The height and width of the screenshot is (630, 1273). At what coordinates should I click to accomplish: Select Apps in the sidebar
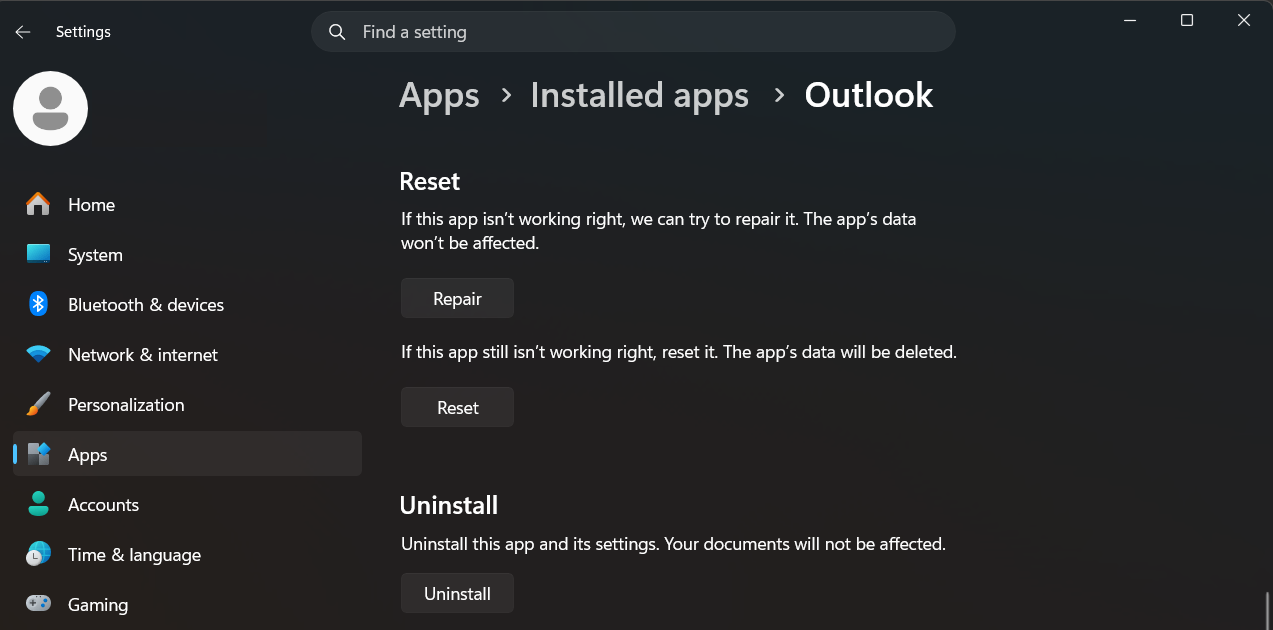click(x=187, y=454)
